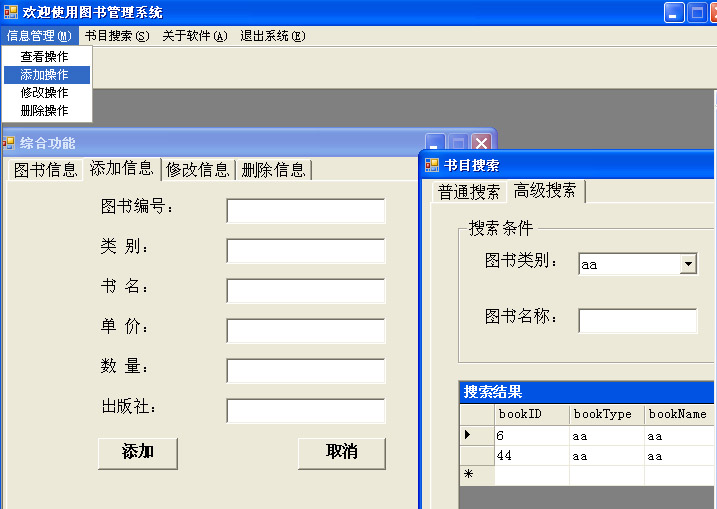Screen dimensions: 717x509
Task: Click the 出版社 input field
Action: click(x=306, y=411)
